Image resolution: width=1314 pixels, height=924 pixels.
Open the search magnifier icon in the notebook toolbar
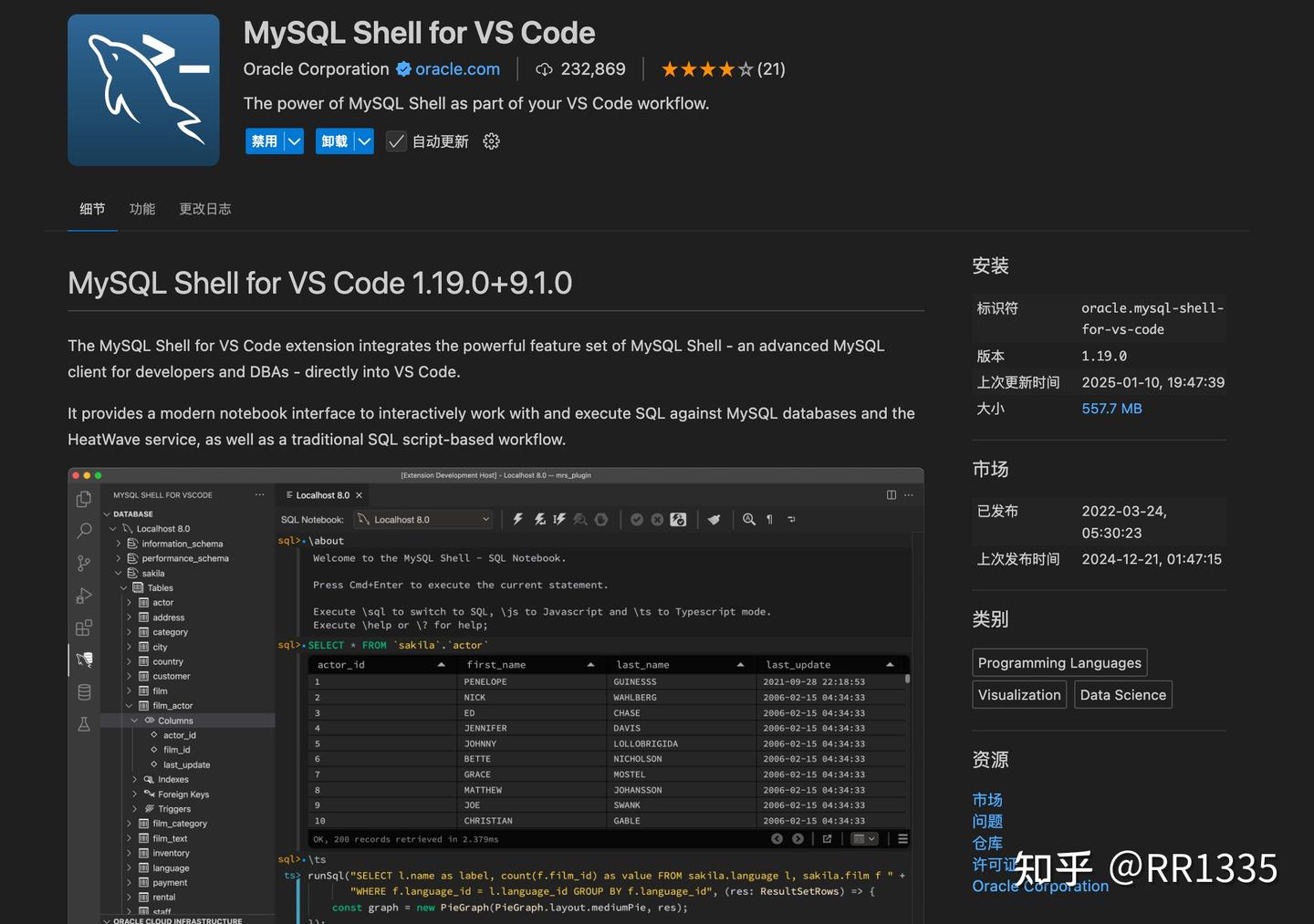[x=748, y=519]
